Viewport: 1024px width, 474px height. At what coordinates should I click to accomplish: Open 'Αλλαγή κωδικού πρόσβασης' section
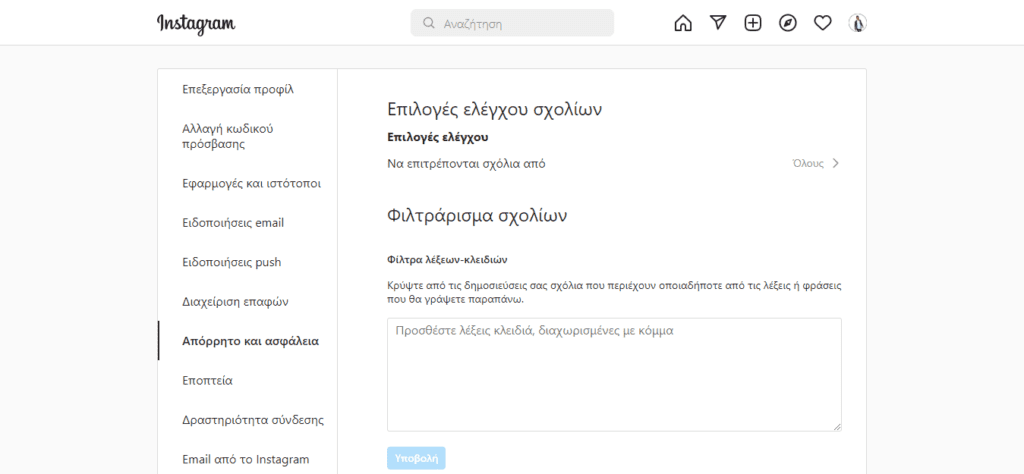click(228, 136)
